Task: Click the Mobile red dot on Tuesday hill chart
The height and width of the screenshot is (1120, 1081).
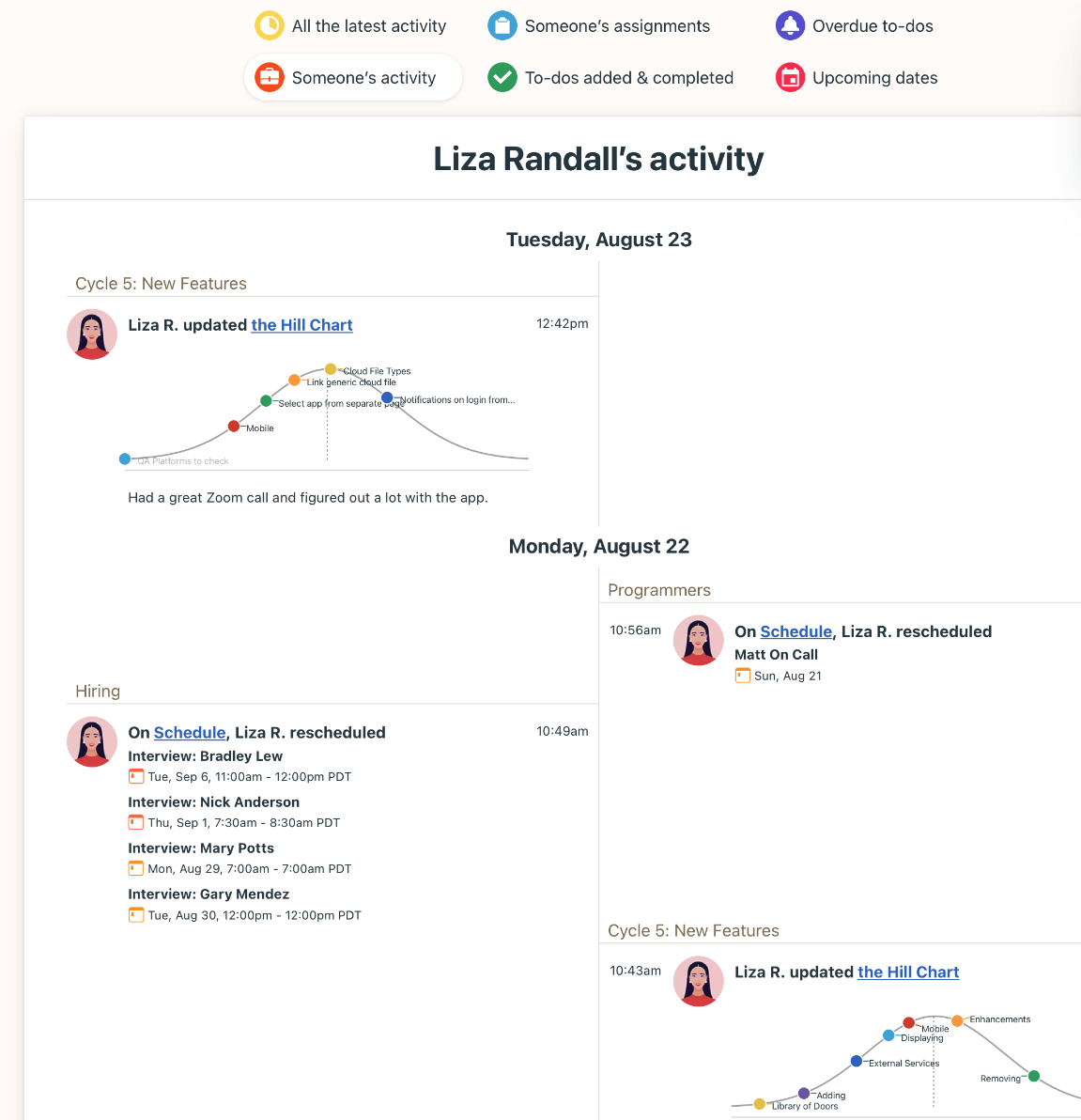Action: point(234,427)
